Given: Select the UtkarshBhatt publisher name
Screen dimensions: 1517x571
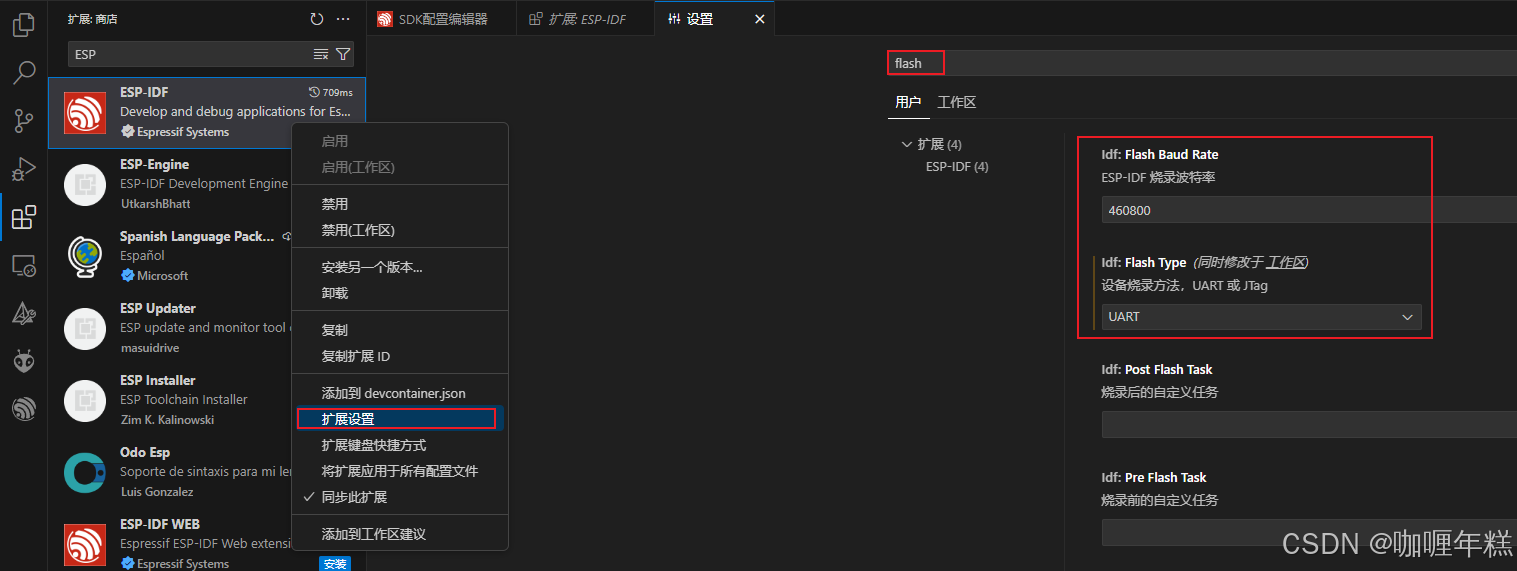Looking at the screenshot, I should click(x=155, y=204).
